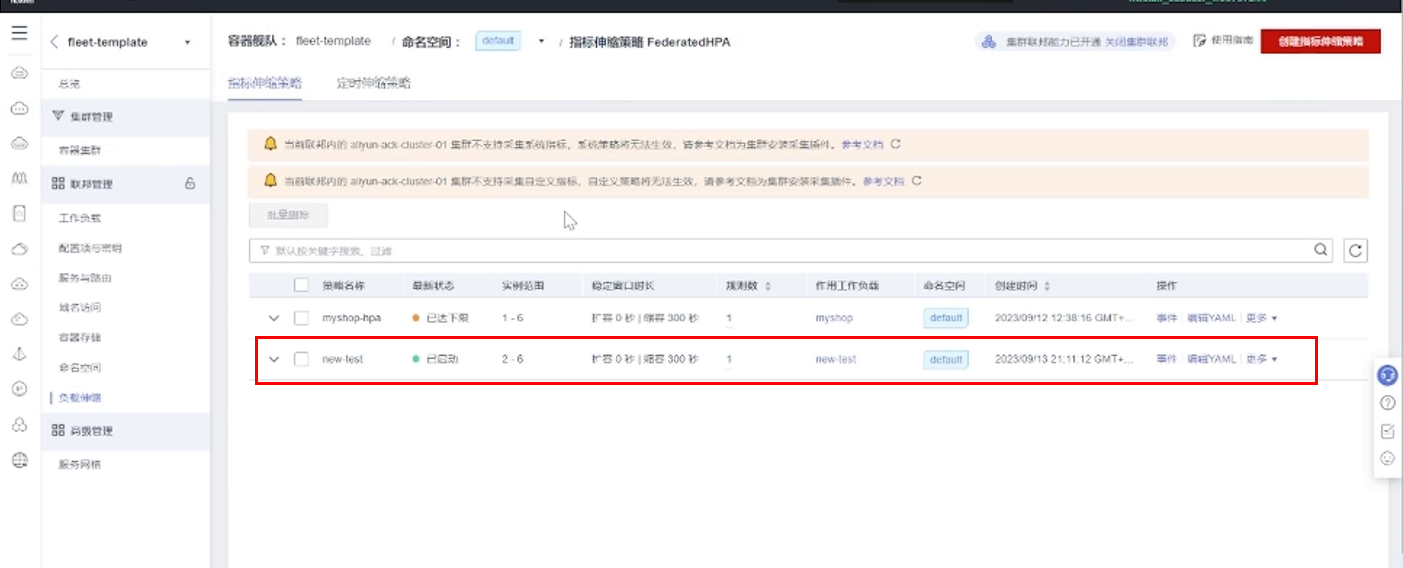Click 编辑YAML for the myshop-hpa row
1403x568 pixels.
pyautogui.click(x=1211, y=318)
